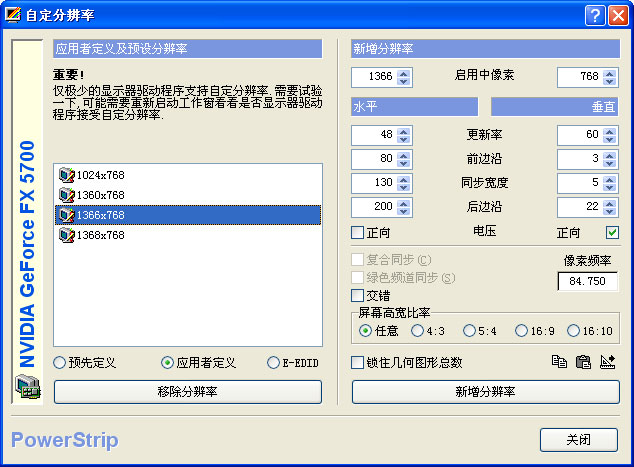
Task: Click the geometry ruler icon beside paste
Action: [x=607, y=362]
